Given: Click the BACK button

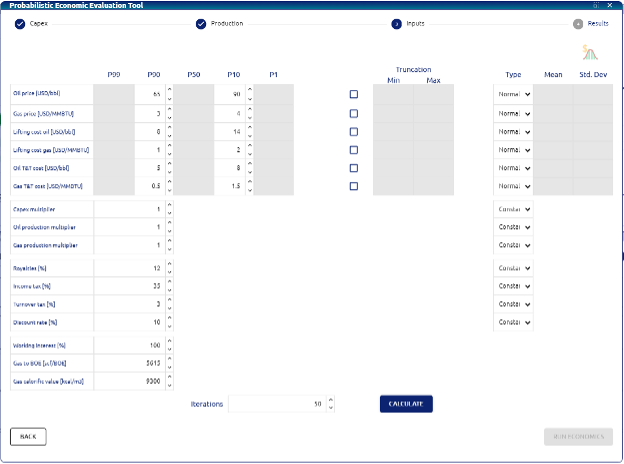Looking at the screenshot, I should 28,437.
